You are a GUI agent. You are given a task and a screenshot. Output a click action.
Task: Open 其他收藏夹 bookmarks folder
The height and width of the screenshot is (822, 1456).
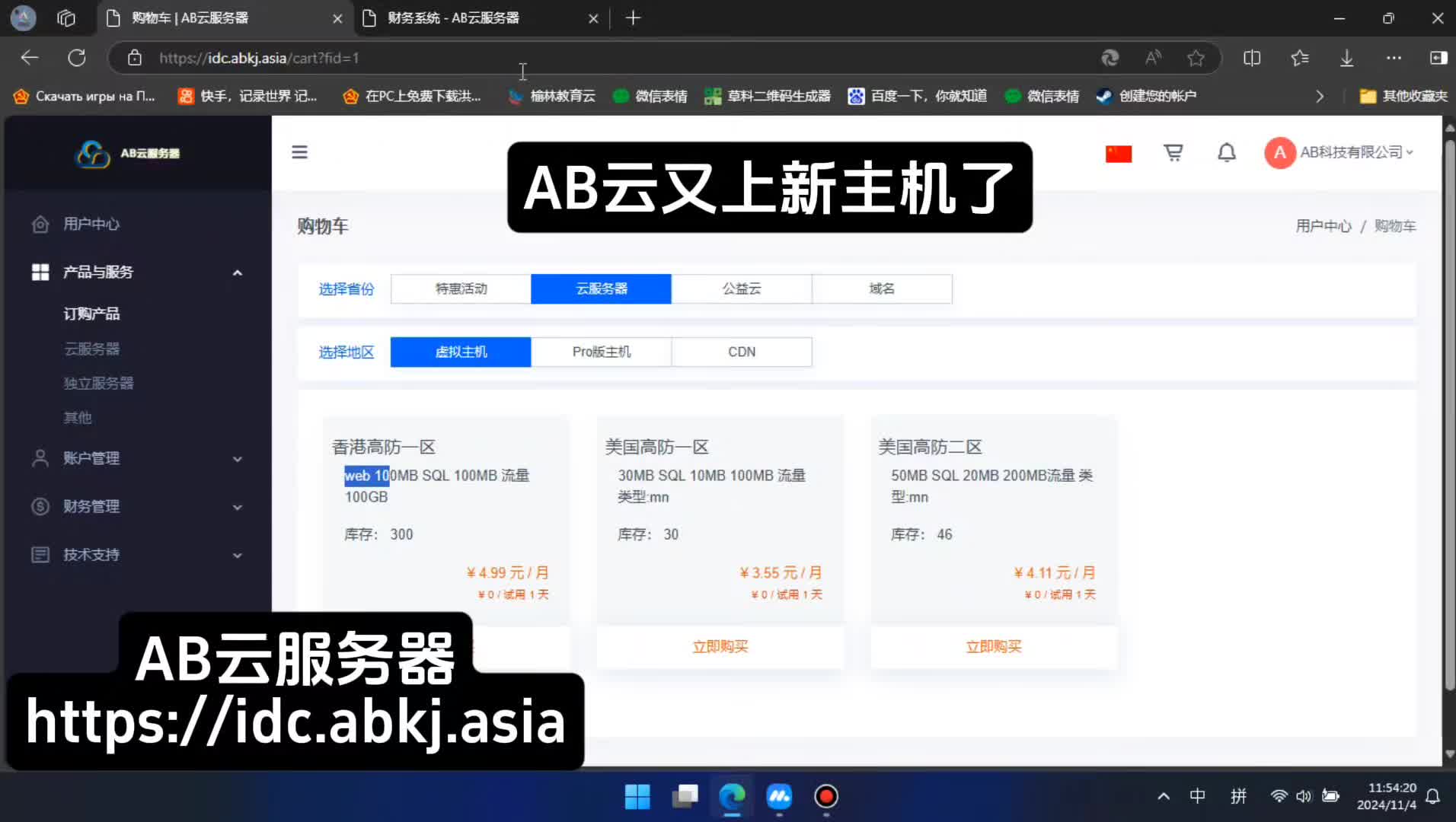(x=1403, y=97)
